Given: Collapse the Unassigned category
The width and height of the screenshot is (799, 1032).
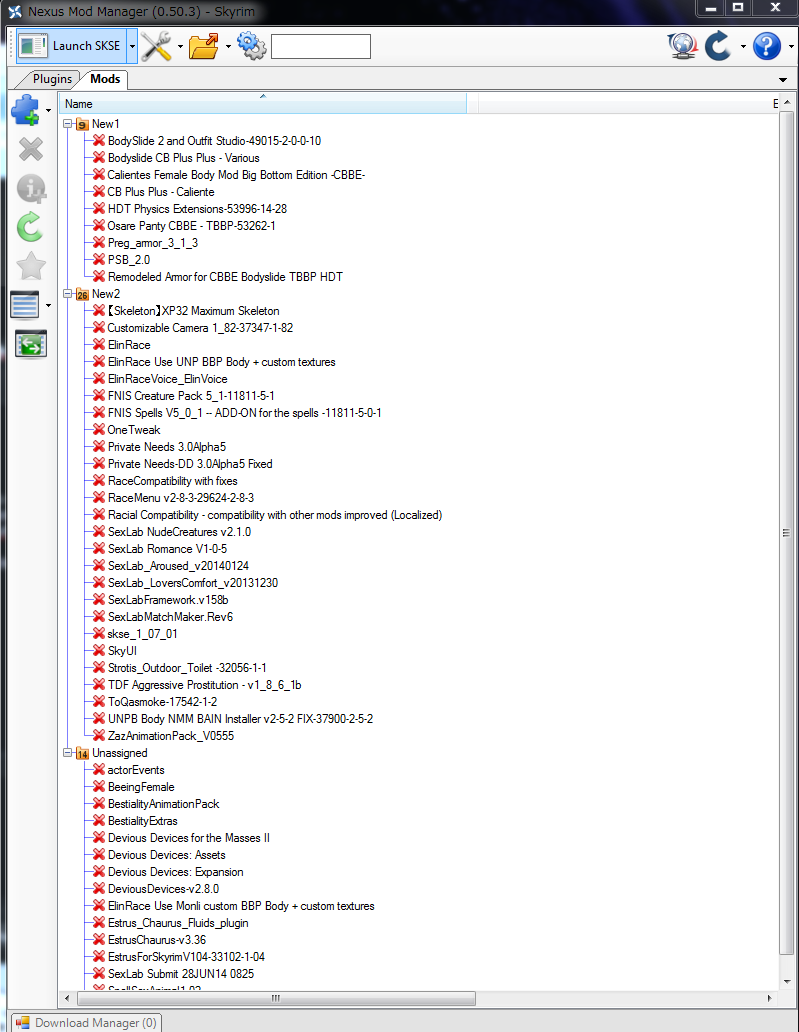Looking at the screenshot, I should [67, 752].
